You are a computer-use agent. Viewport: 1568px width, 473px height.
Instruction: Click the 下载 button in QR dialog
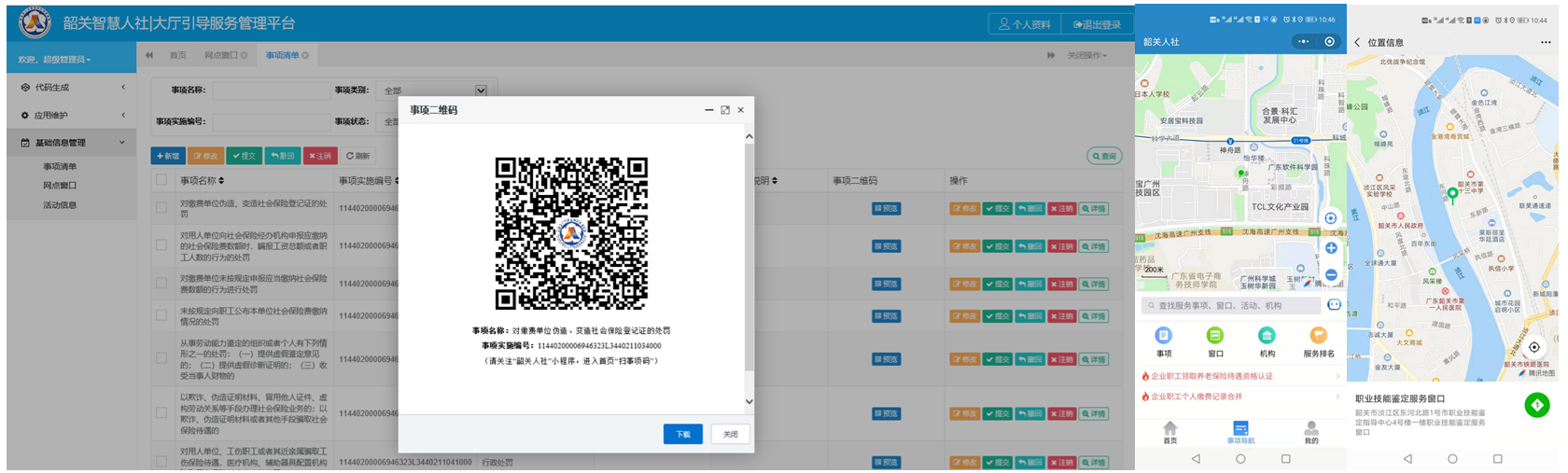(683, 434)
